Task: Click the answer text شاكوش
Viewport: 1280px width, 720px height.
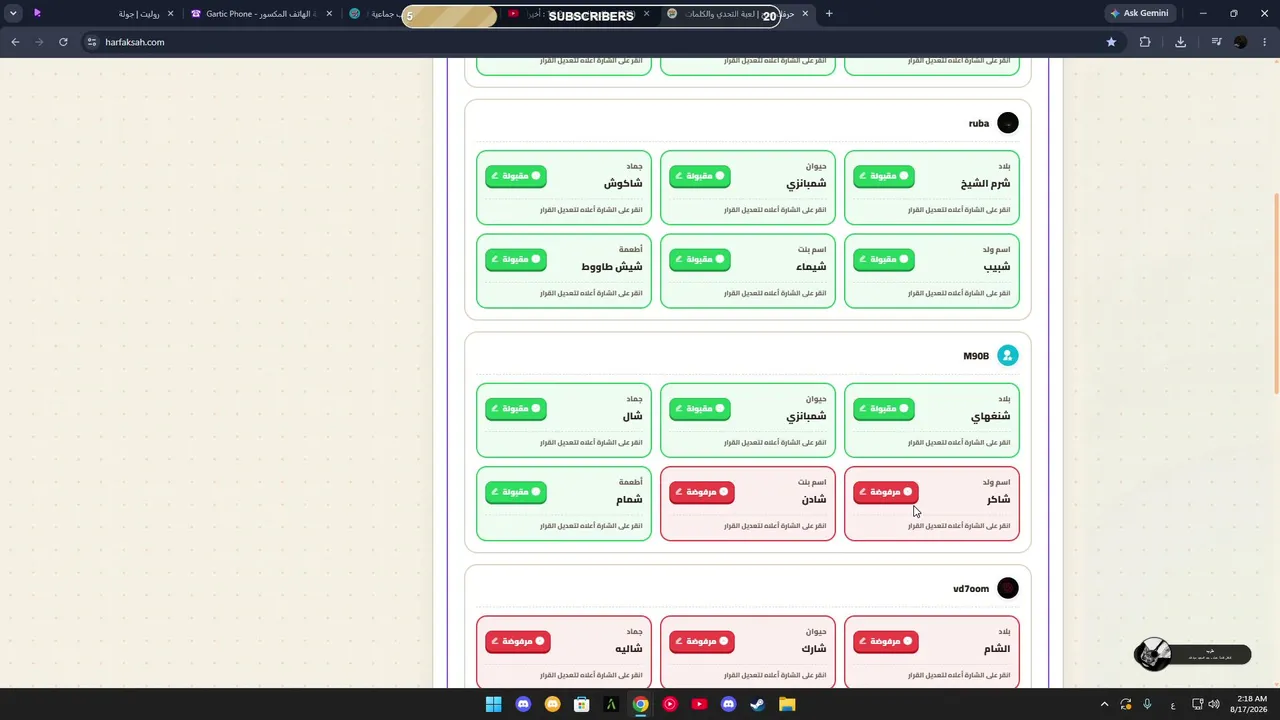Action: 623,184
